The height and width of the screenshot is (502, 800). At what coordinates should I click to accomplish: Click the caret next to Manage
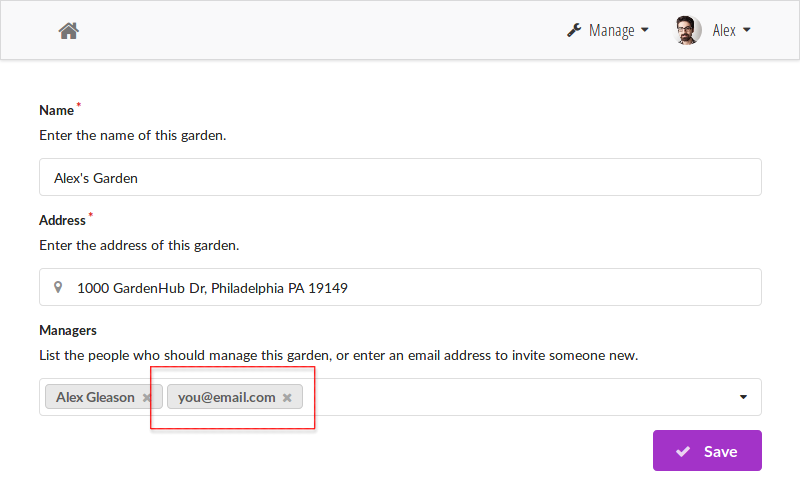644,30
